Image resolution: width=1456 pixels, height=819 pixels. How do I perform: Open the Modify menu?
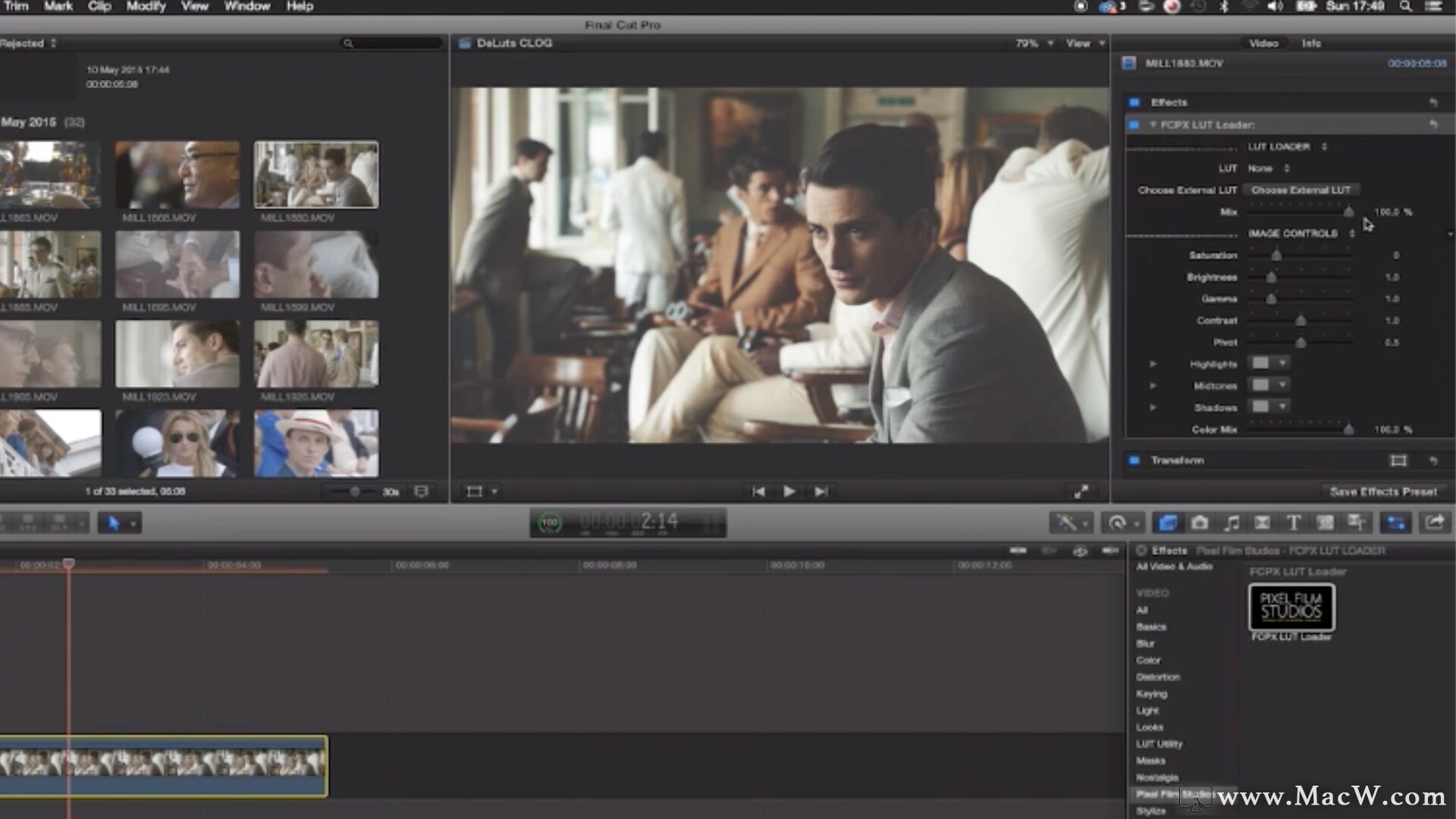tap(146, 6)
